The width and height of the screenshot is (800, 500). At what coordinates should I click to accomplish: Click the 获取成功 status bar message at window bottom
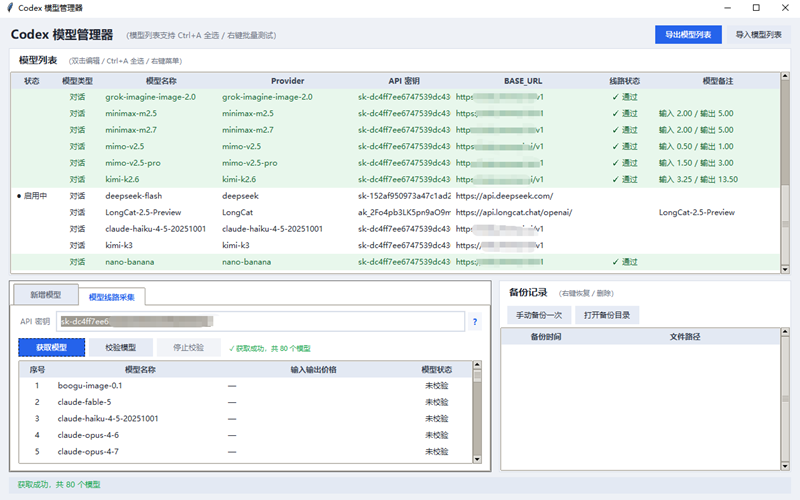pyautogui.click(x=59, y=485)
